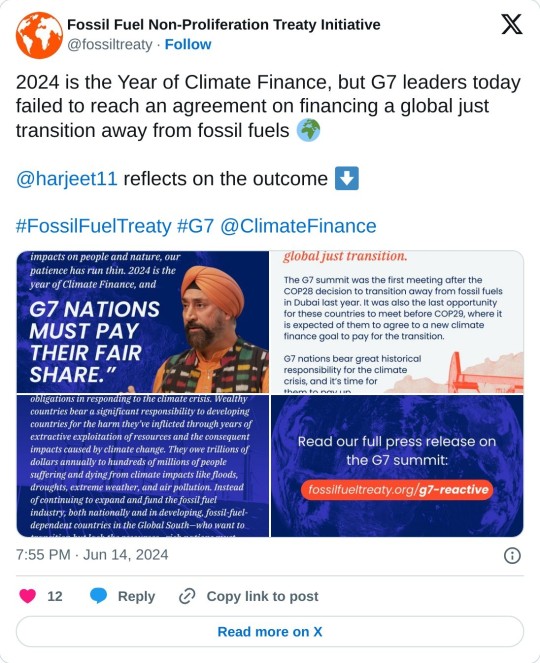Like the post with the heart icon
The width and height of the screenshot is (540, 663).
(28, 596)
